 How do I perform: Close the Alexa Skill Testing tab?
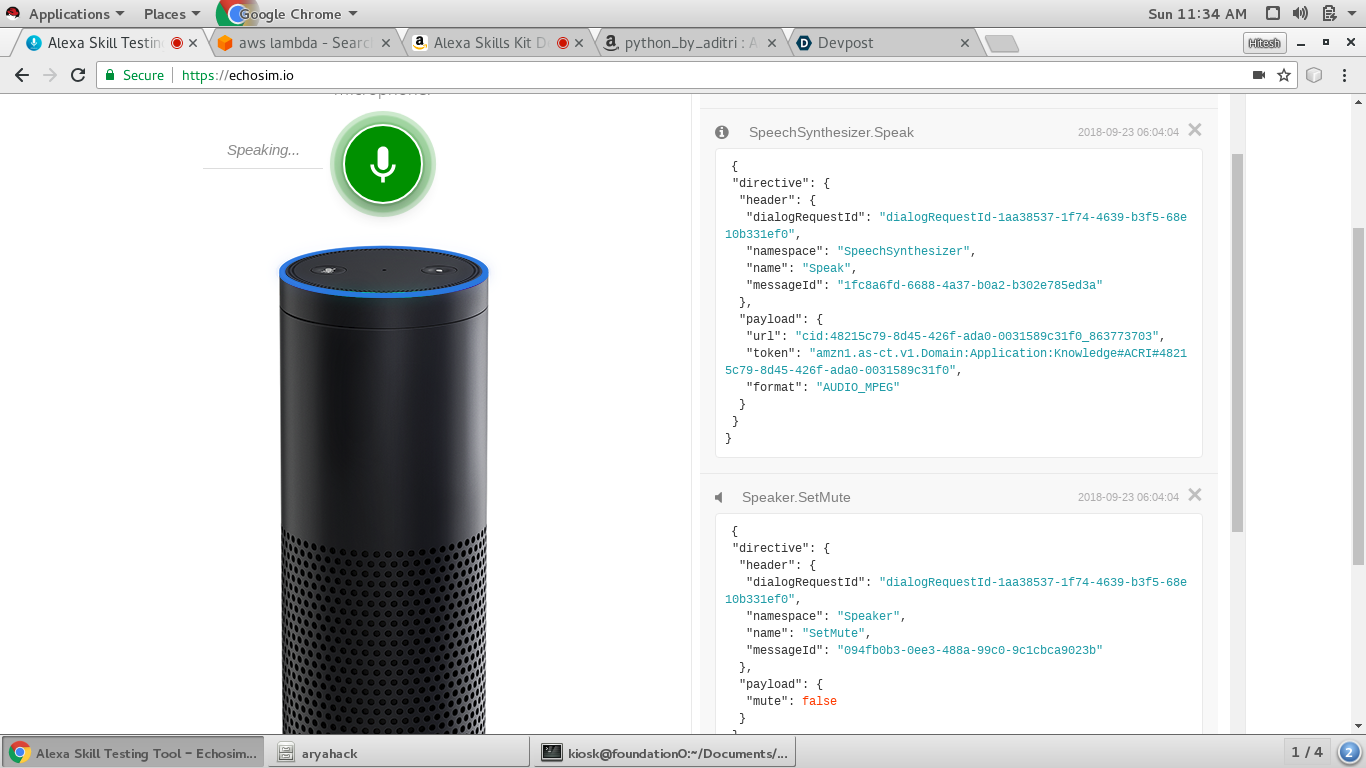click(x=193, y=43)
